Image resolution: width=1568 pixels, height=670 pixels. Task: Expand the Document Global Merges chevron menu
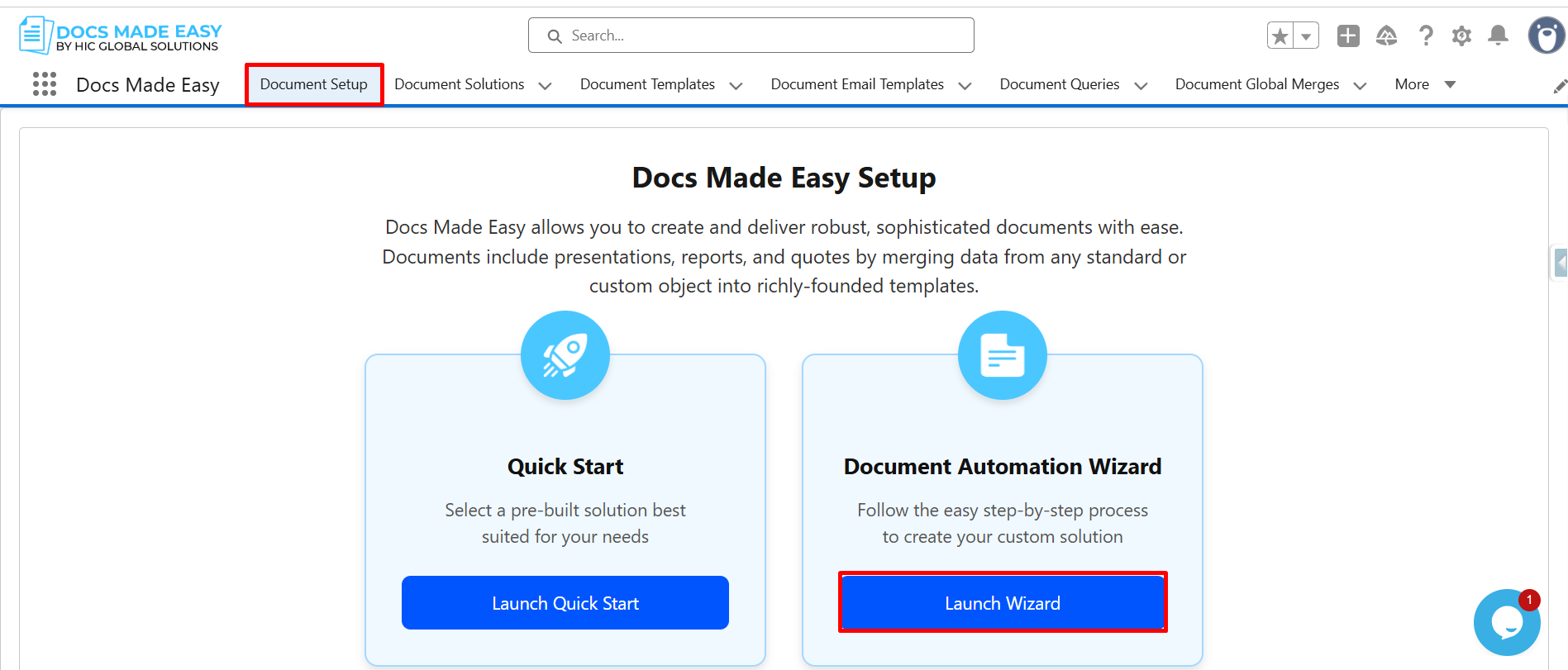1360,85
